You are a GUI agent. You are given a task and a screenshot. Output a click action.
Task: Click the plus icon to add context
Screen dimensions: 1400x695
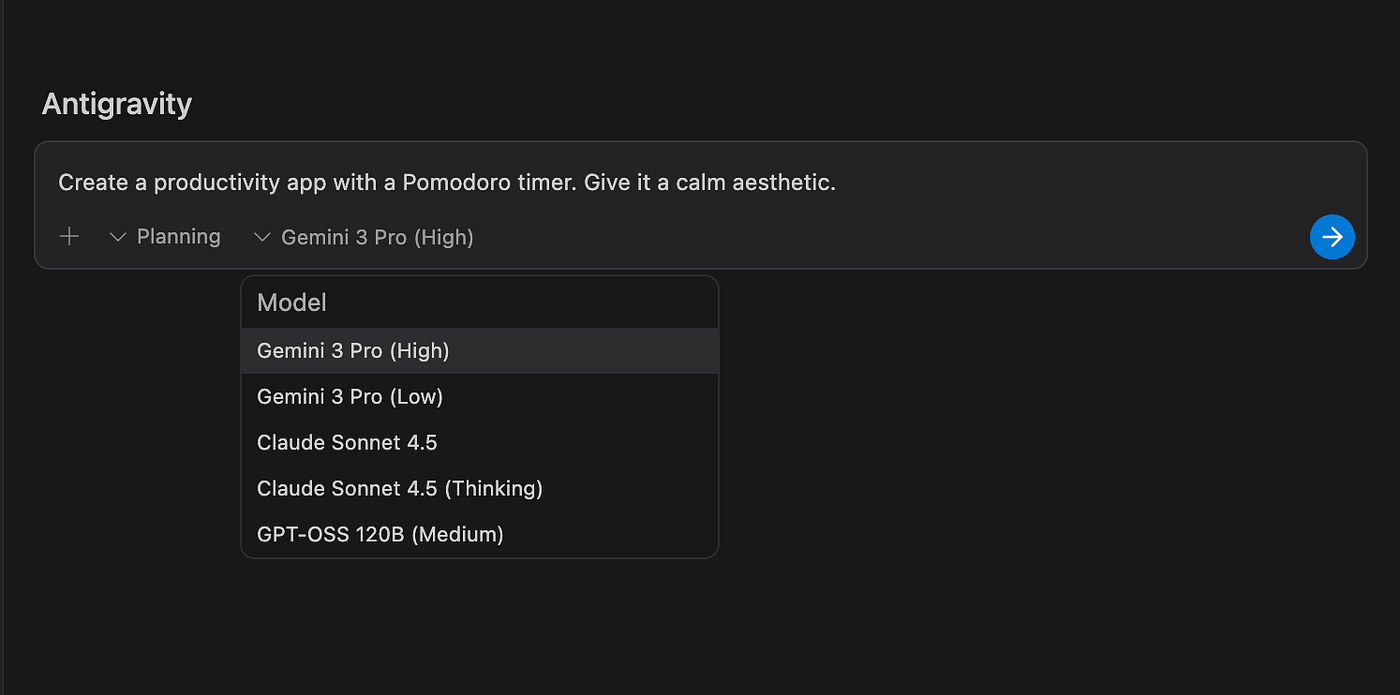[69, 237]
